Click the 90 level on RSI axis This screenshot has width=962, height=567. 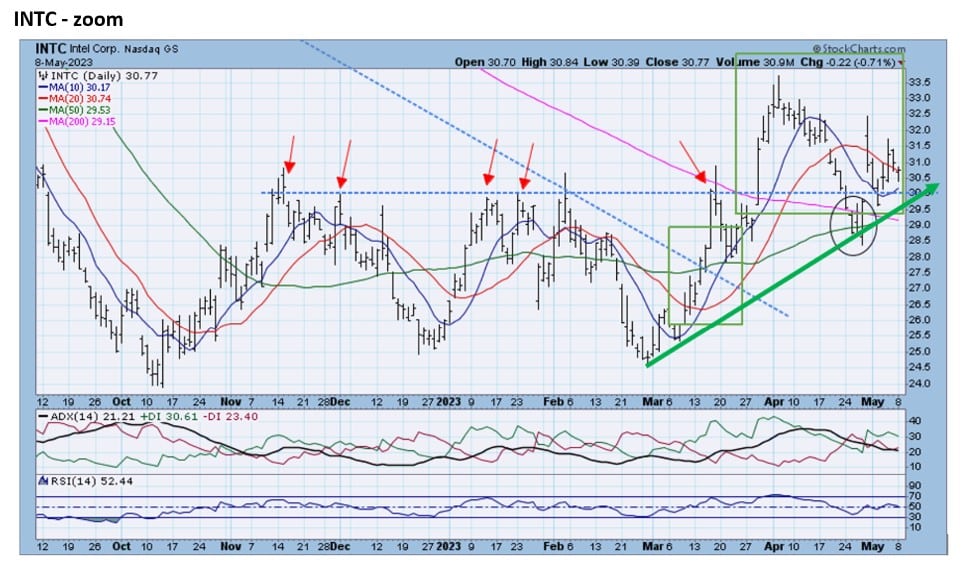tap(915, 486)
